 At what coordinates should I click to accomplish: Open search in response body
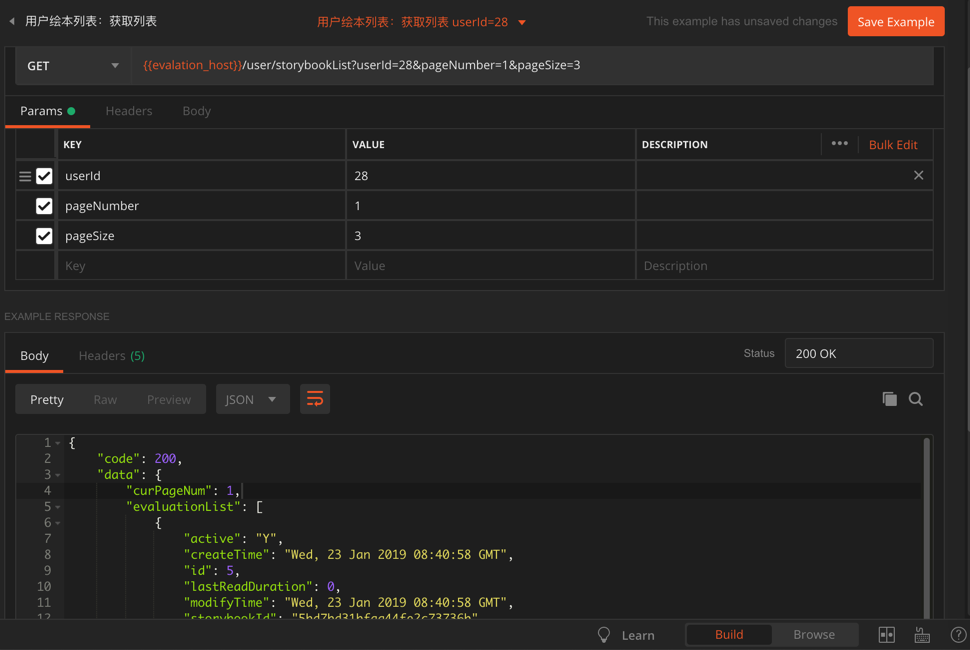pyautogui.click(x=916, y=399)
